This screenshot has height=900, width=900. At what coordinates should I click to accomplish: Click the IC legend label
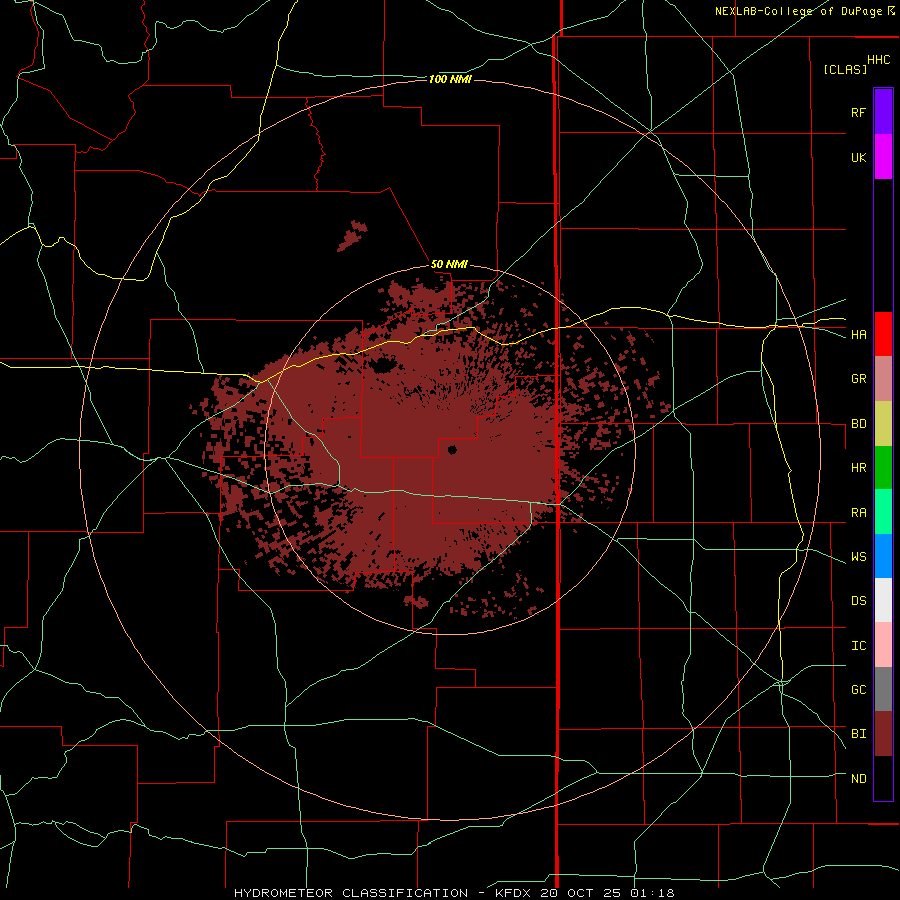(858, 646)
